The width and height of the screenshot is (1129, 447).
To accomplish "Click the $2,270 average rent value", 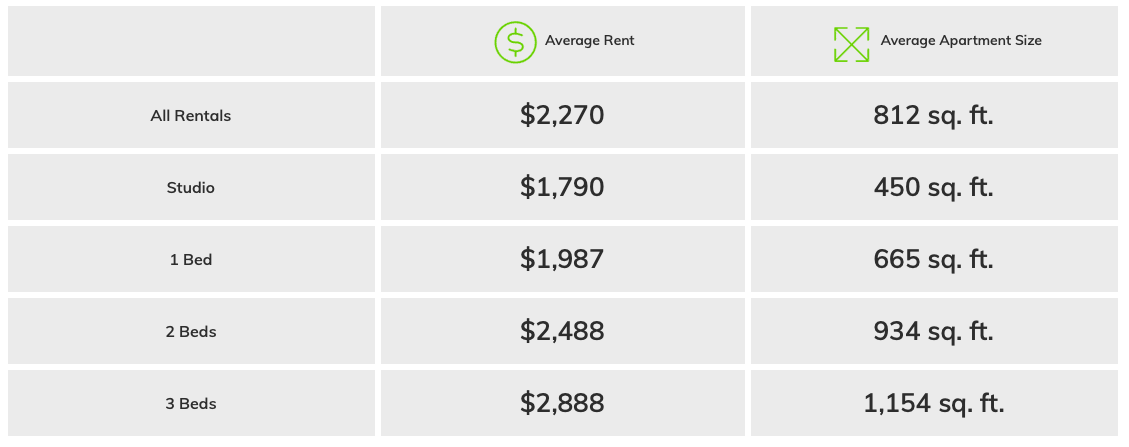I will pos(562,116).
